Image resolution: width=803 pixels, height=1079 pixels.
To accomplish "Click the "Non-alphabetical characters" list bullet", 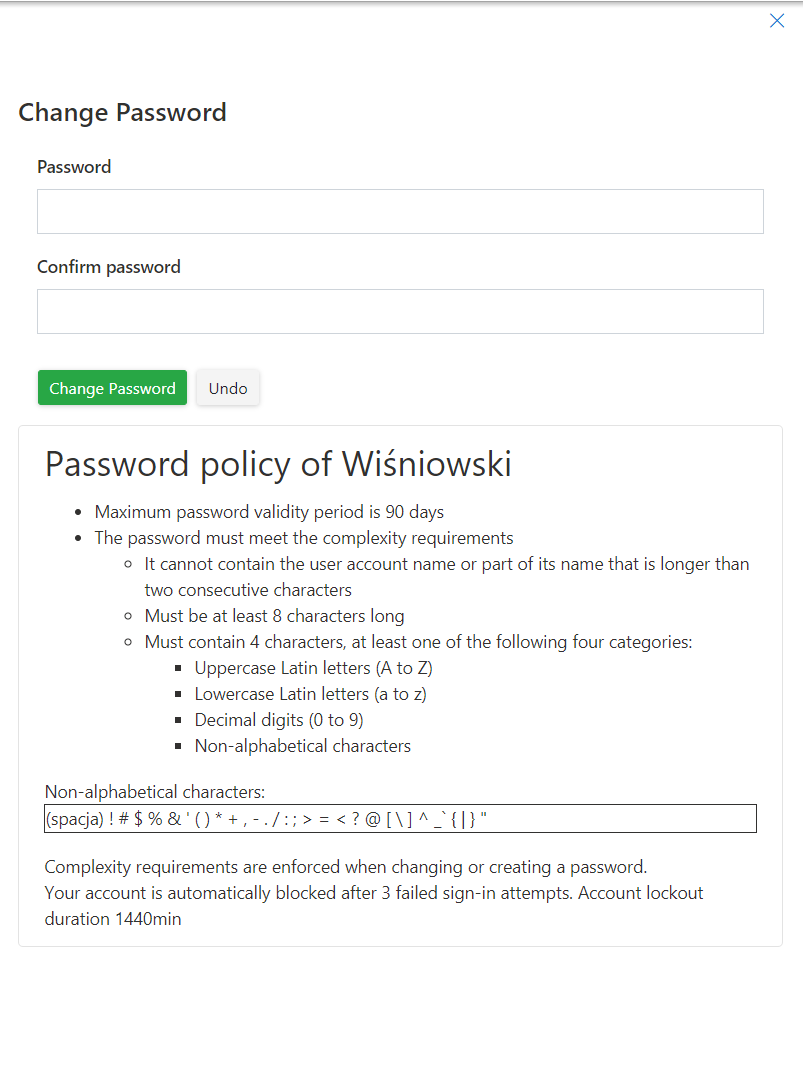I will click(x=302, y=746).
